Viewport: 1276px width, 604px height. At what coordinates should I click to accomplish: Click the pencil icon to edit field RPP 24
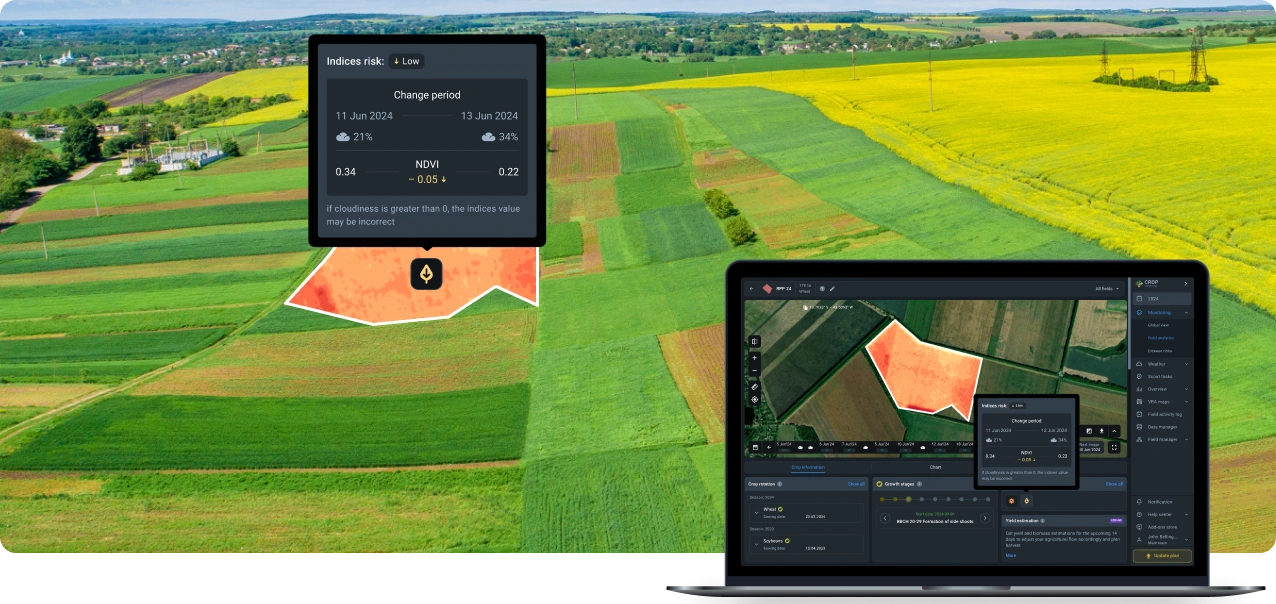[x=832, y=289]
